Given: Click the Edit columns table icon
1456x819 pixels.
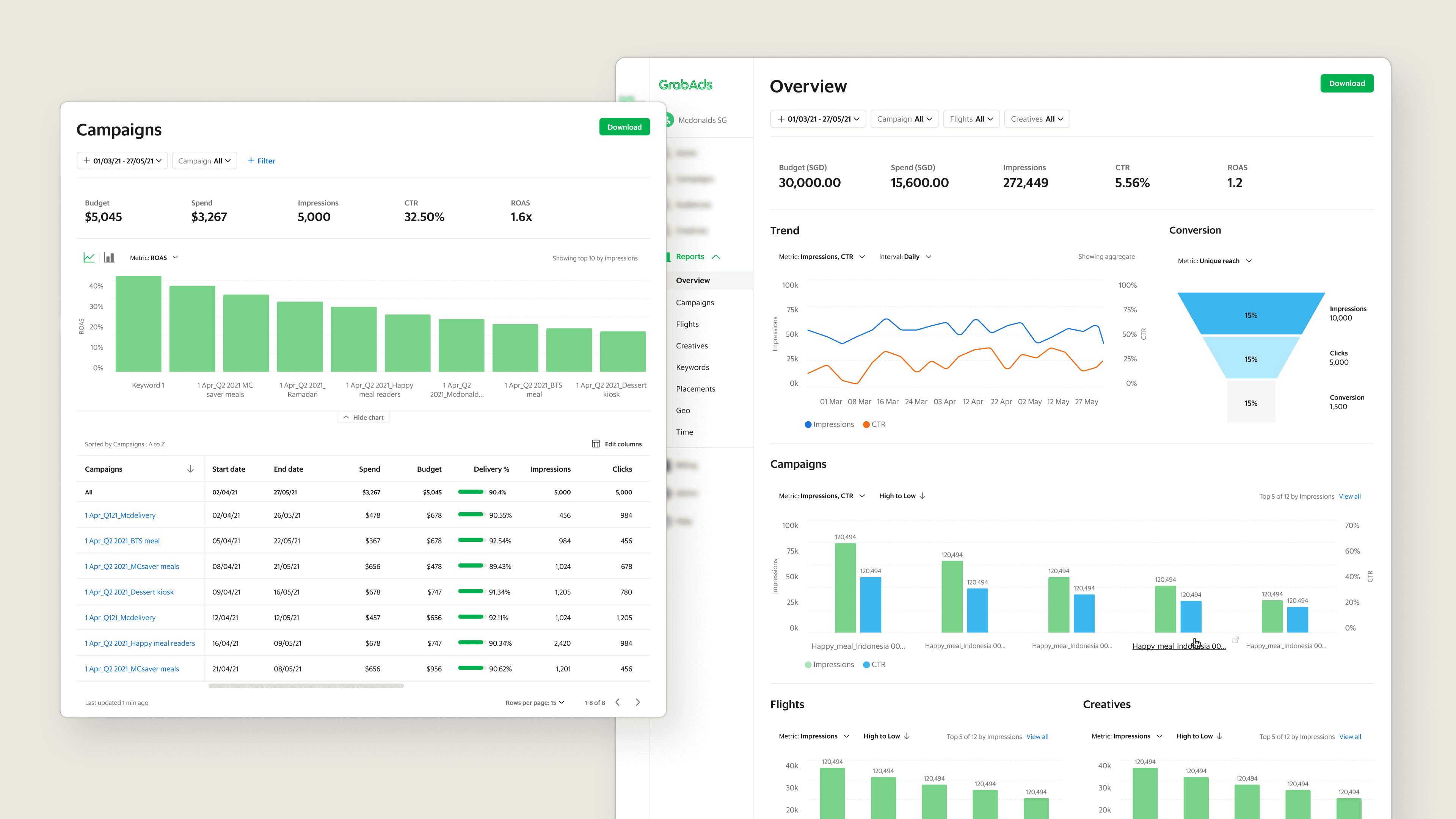Looking at the screenshot, I should pyautogui.click(x=595, y=444).
